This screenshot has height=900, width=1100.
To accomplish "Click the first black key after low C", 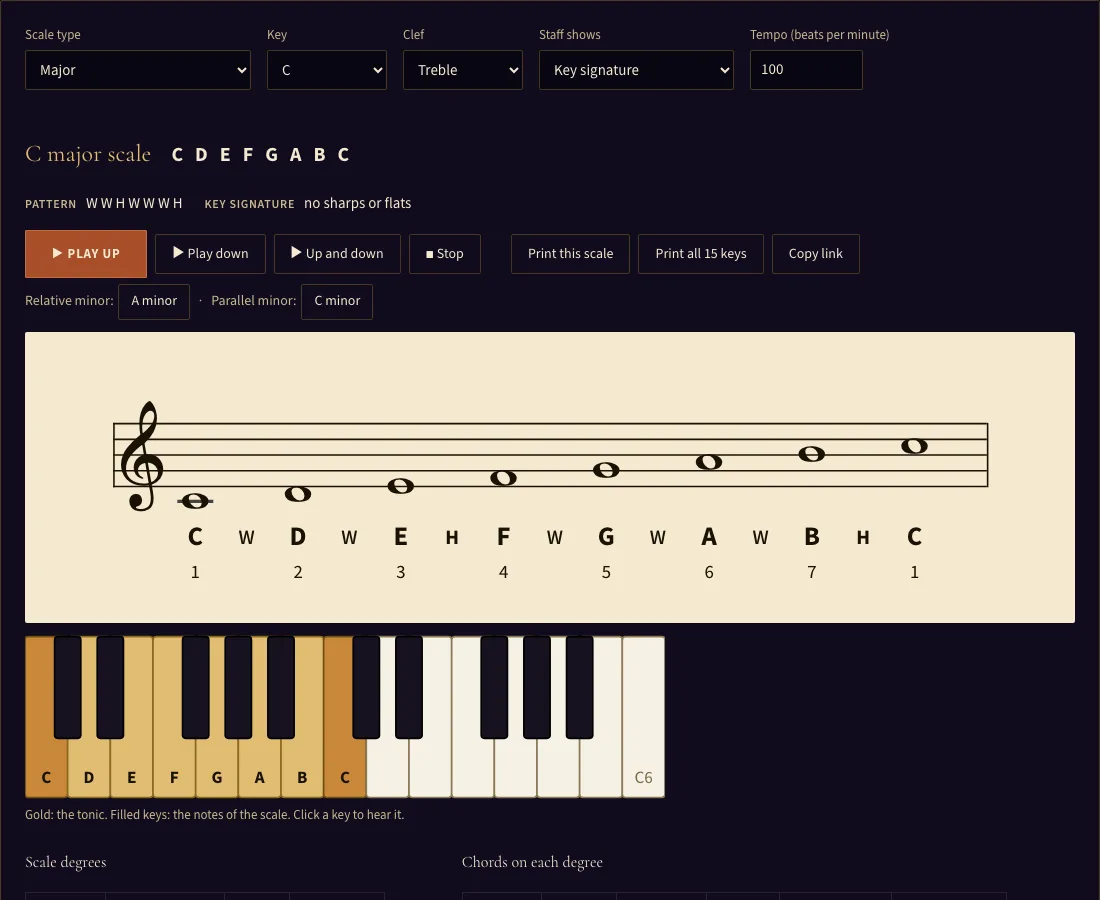I will (67, 687).
